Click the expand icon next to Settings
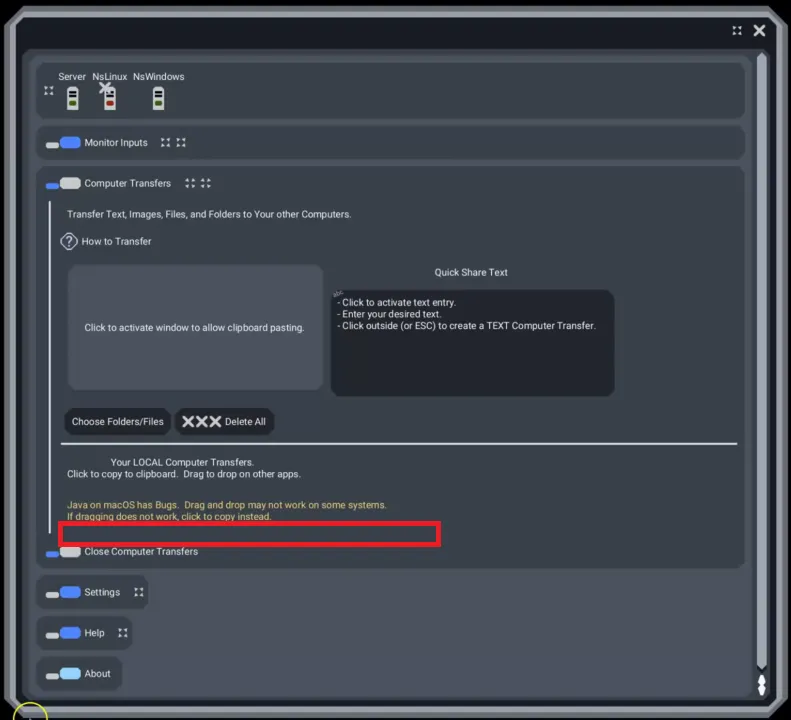Screen dimensions: 791x720 coord(139,592)
